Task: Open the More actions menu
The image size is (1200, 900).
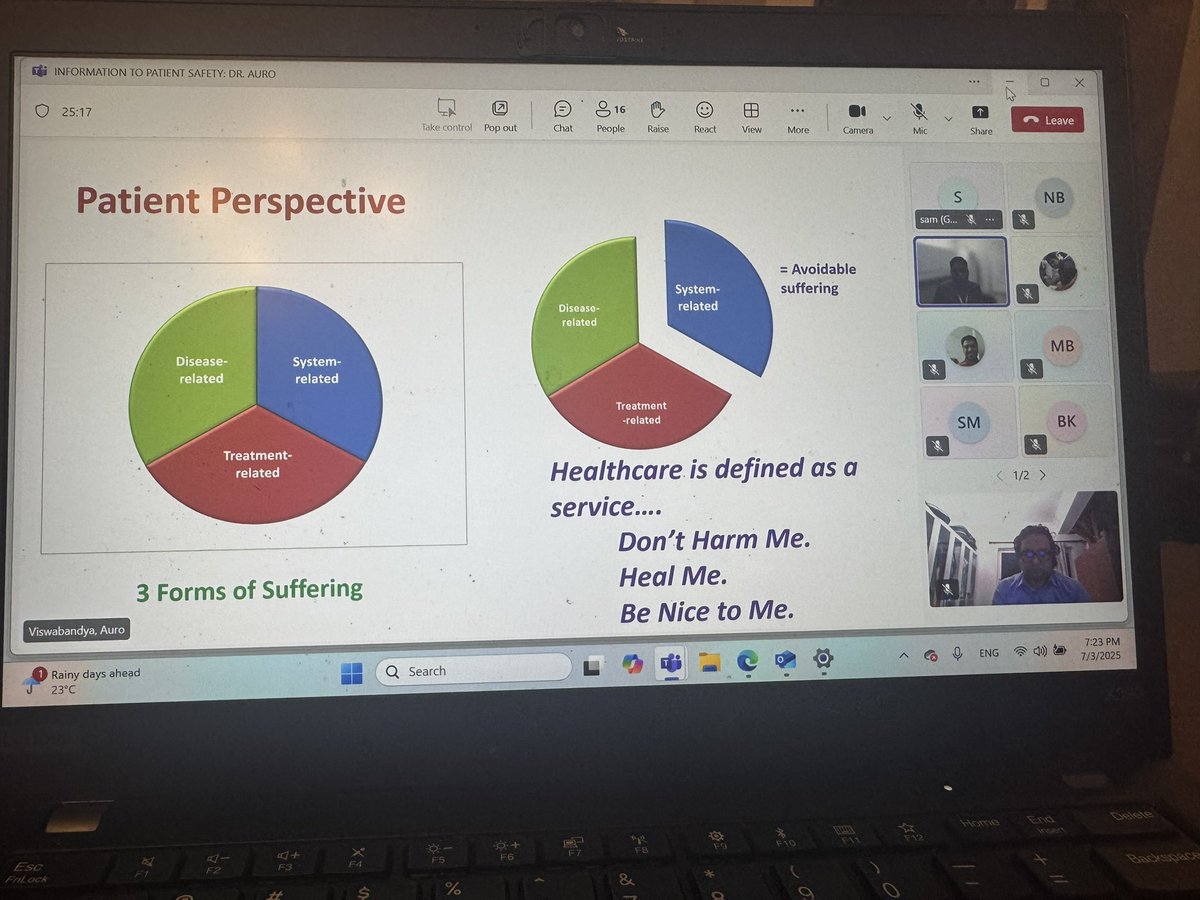Action: [x=797, y=117]
